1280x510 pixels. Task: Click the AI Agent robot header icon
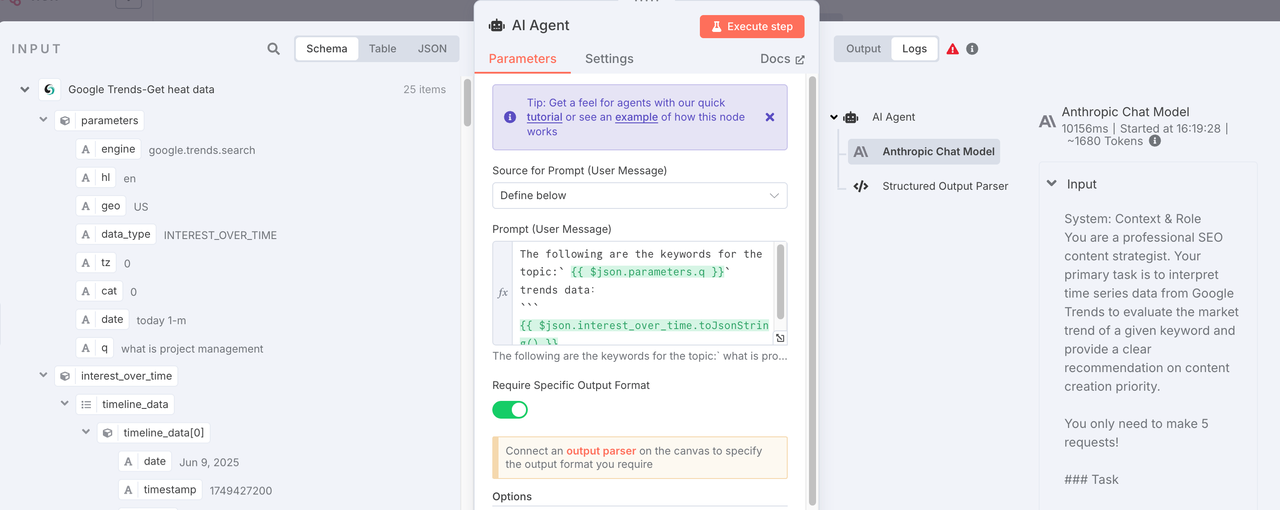(x=496, y=26)
